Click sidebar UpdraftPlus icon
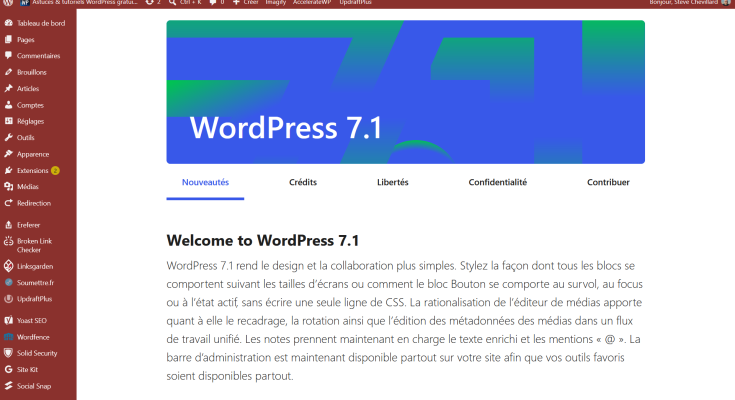735x400 pixels. [8, 299]
